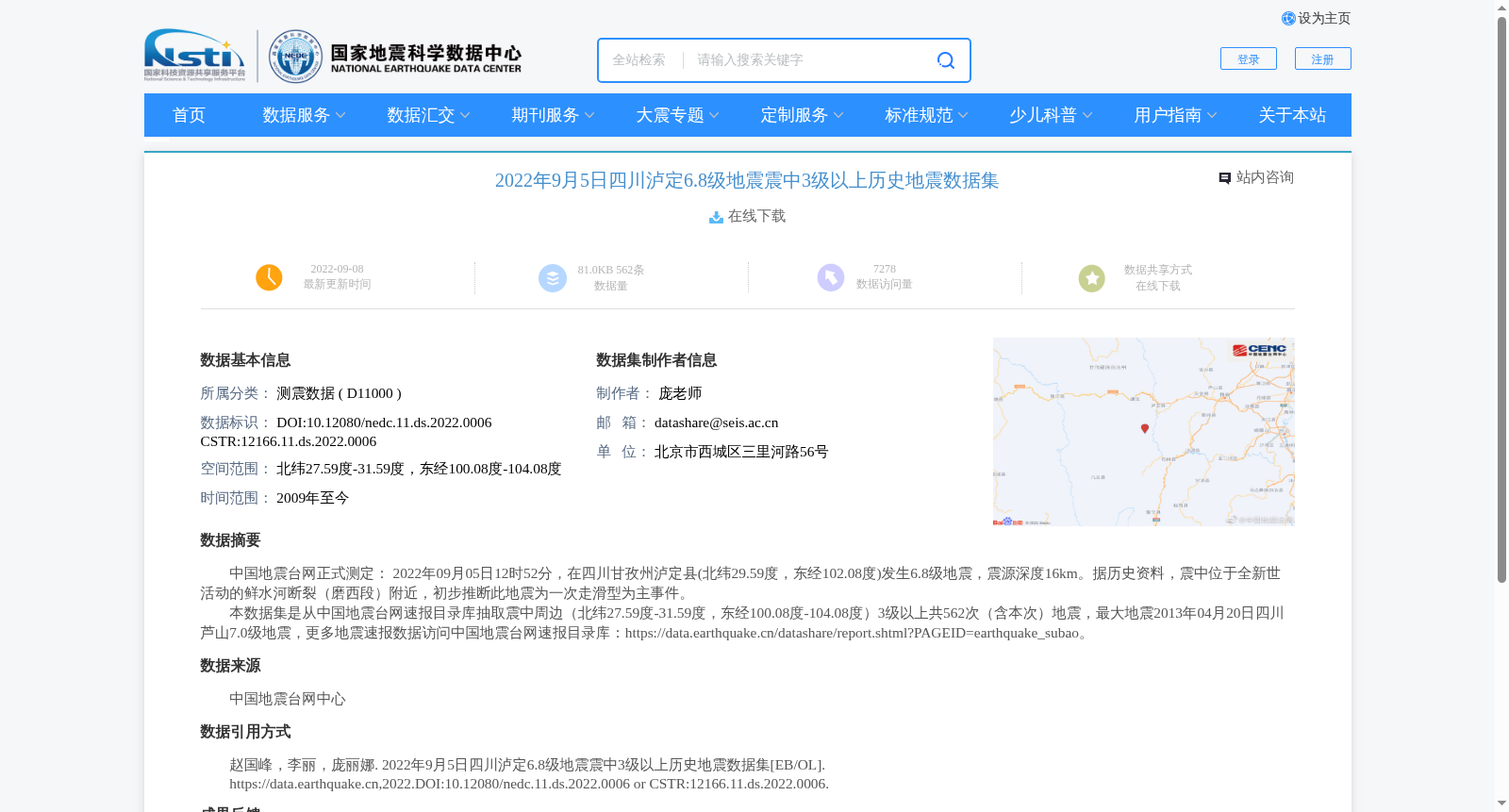This screenshot has width=1509, height=812.
Task: Expand the 标准规范 dropdown chevron
Action: [963, 116]
